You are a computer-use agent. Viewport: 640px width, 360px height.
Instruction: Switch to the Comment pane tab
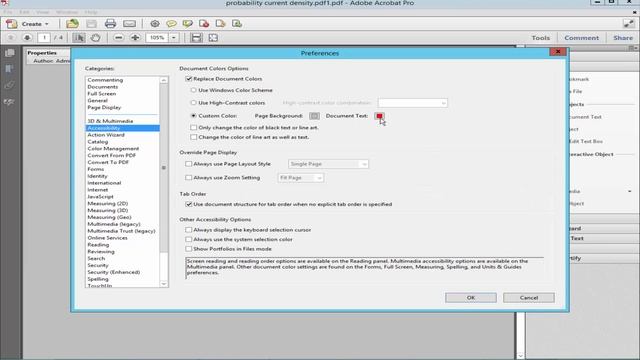(x=582, y=38)
